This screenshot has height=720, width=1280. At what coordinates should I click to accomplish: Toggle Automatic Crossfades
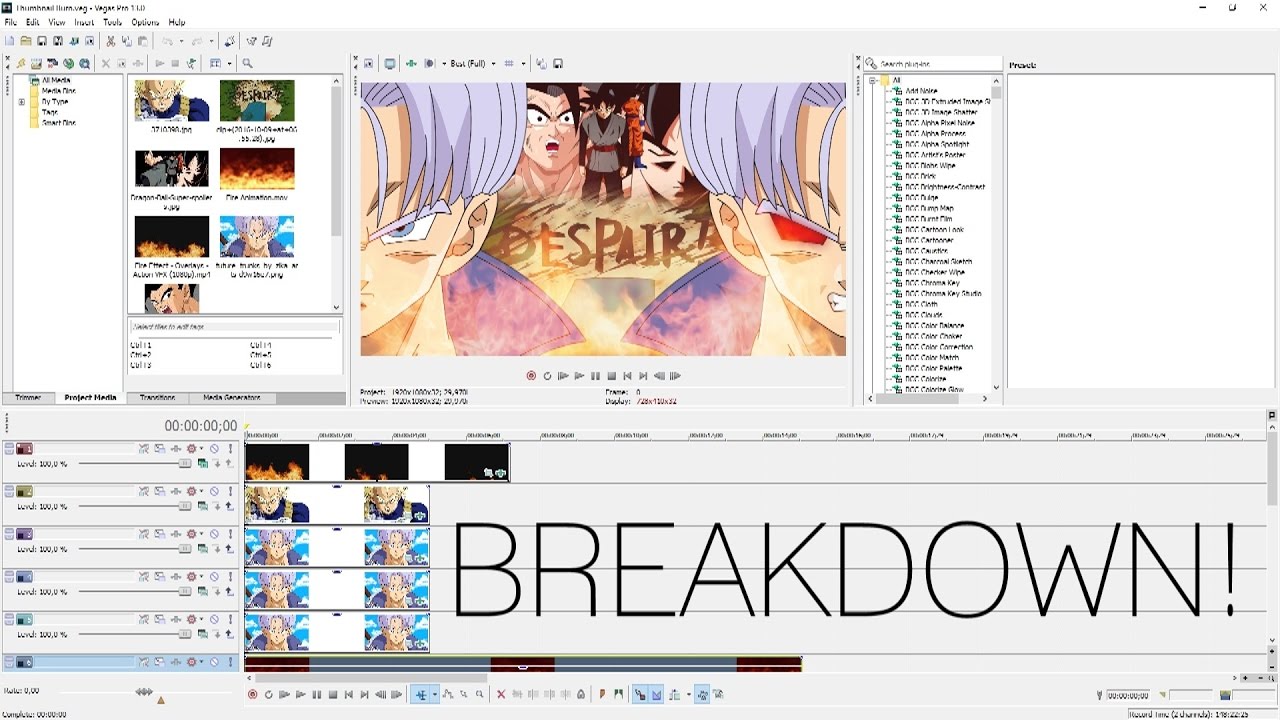pos(656,694)
